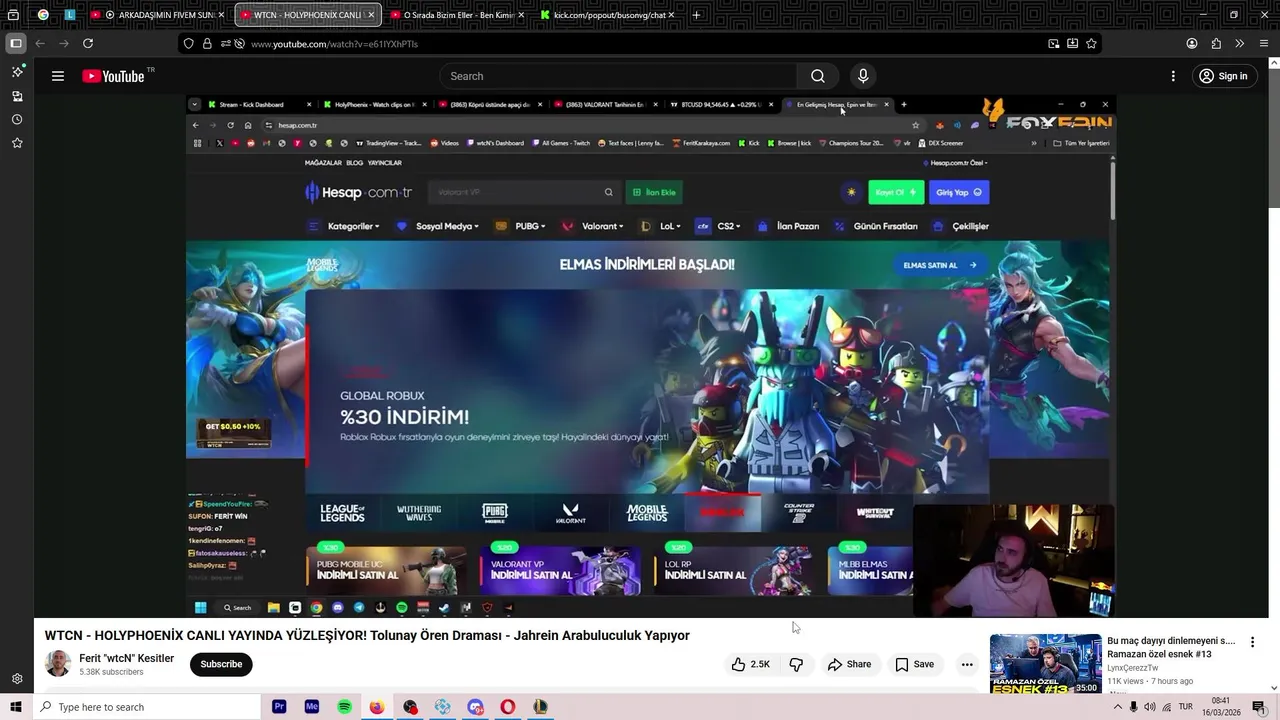Click the Sign in button
This screenshot has height=720, width=1280.
pyautogui.click(x=1223, y=76)
